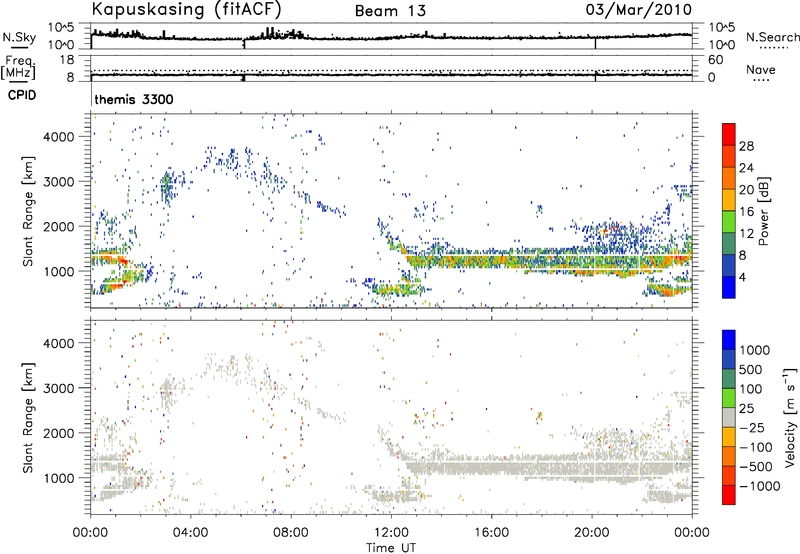Screen dimensions: 800x554
Task: Click the N.Search legend label
Action: 773,37
